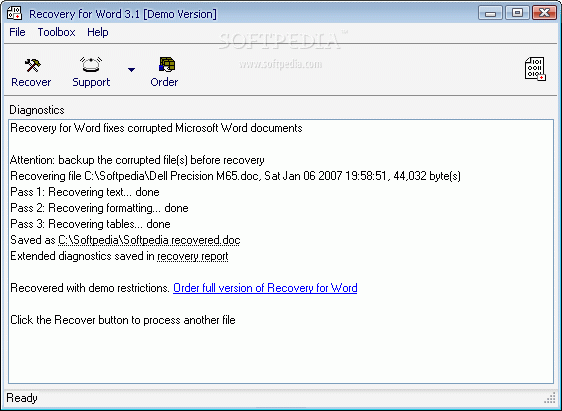Viewport: 562px width, 411px height.
Task: Click the 'Recovering file C:\Softpedia\Dell Precision M65.doc' line
Action: (235, 176)
